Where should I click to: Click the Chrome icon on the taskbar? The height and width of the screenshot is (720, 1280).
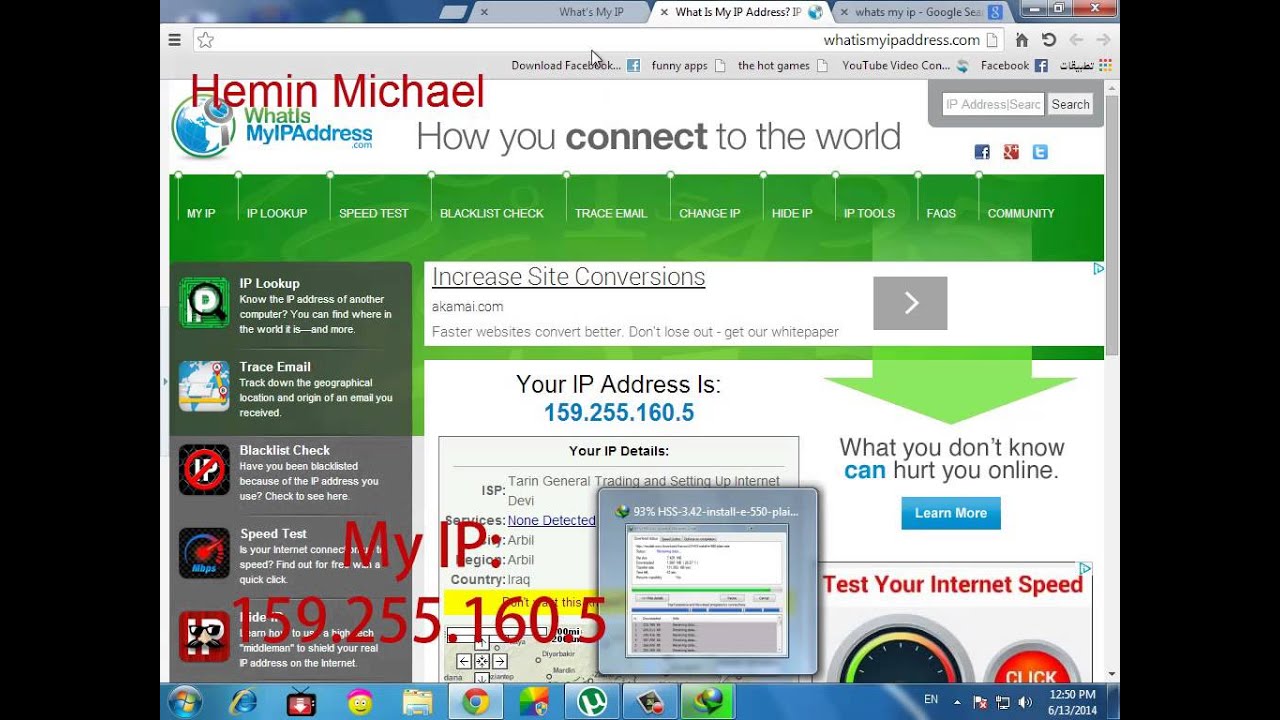tap(475, 702)
